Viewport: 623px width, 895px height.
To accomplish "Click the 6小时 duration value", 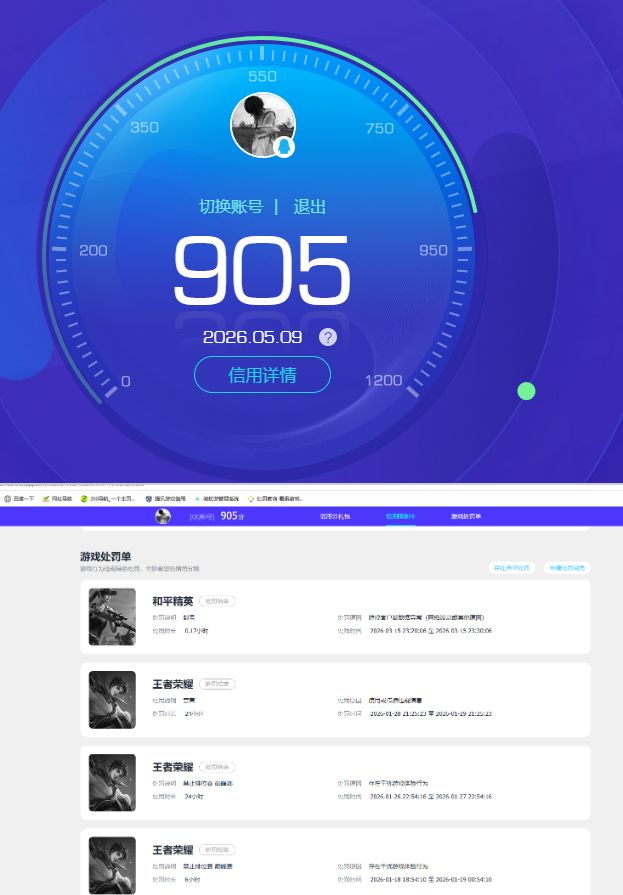I will point(192,880).
